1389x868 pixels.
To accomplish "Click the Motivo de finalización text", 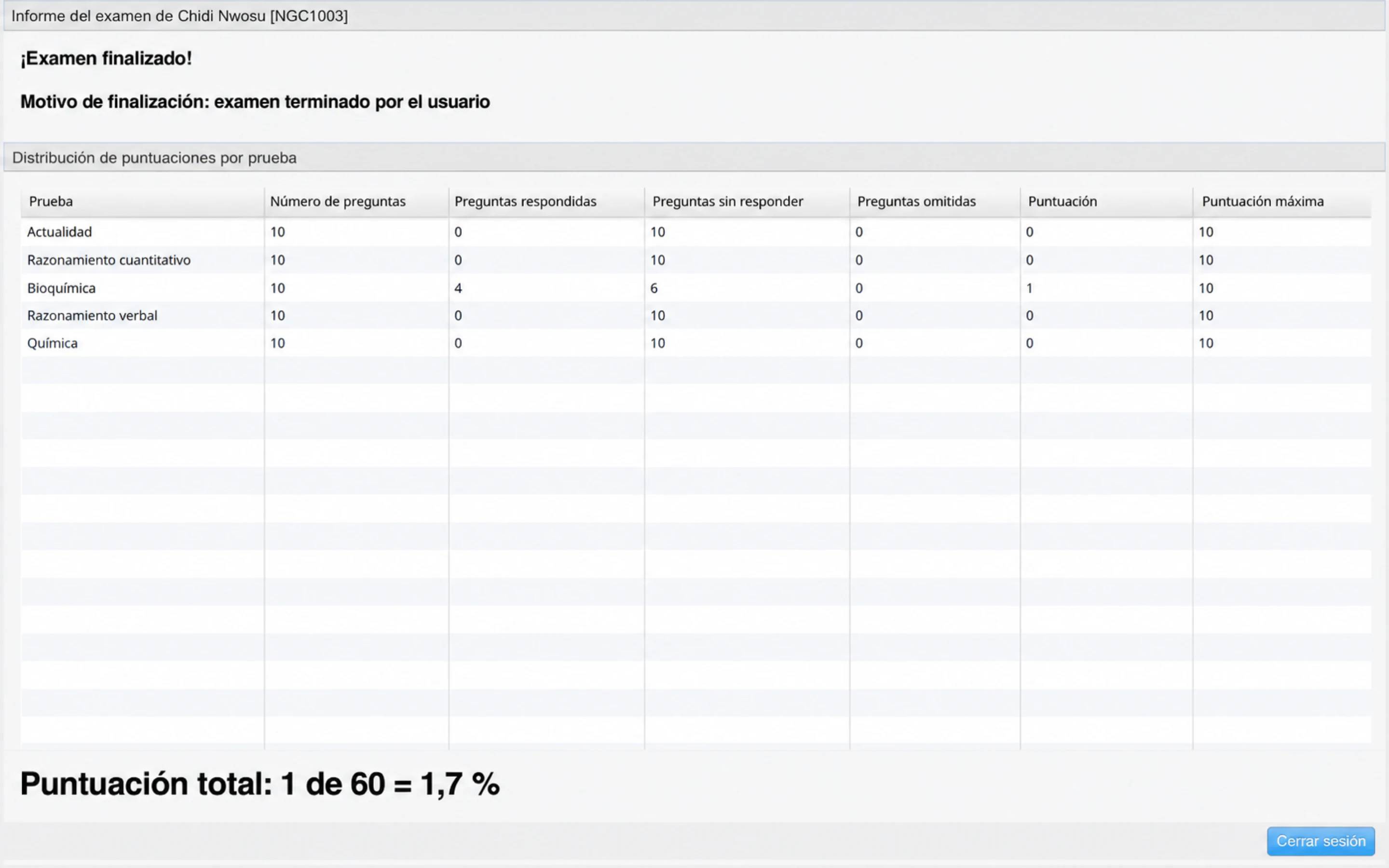I will pos(256,102).
